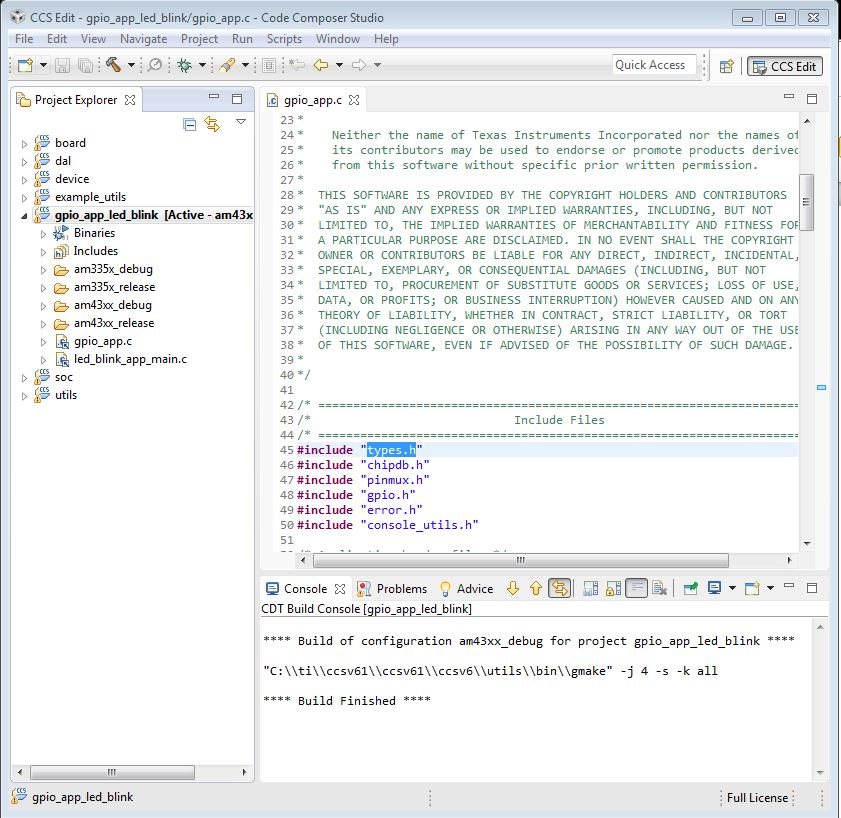Viewport: 841px width, 818px height.
Task: Click the CCS Edit perspective button
Action: (784, 67)
